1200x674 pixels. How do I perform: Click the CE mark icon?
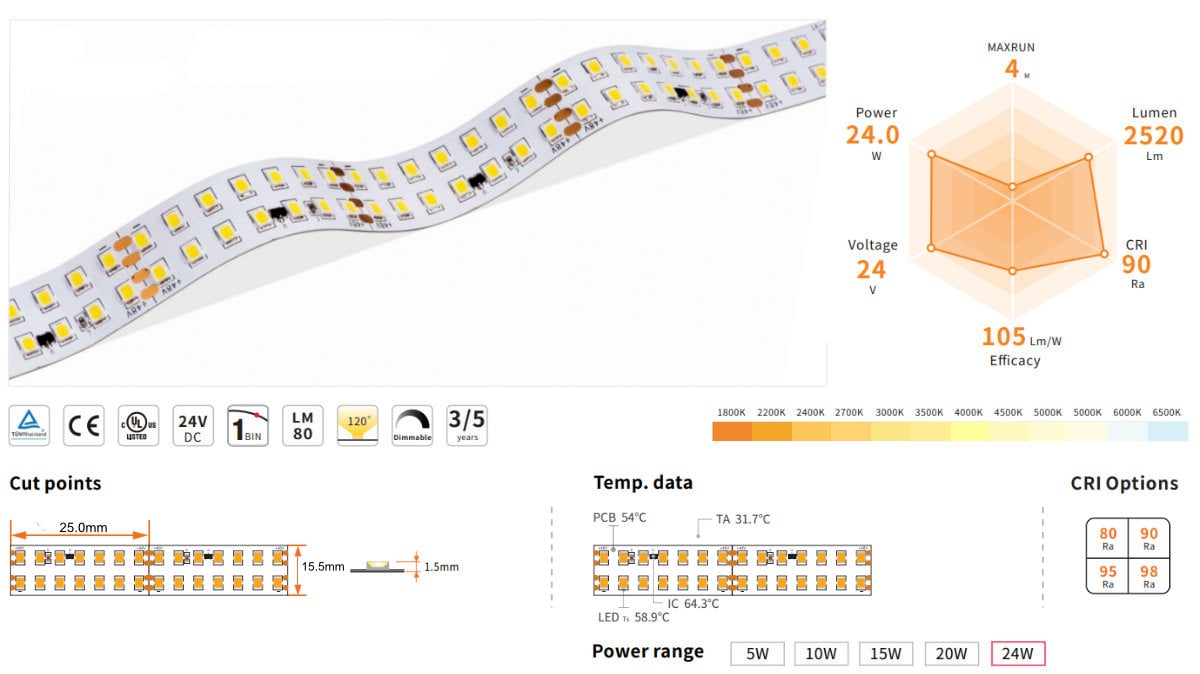point(84,426)
